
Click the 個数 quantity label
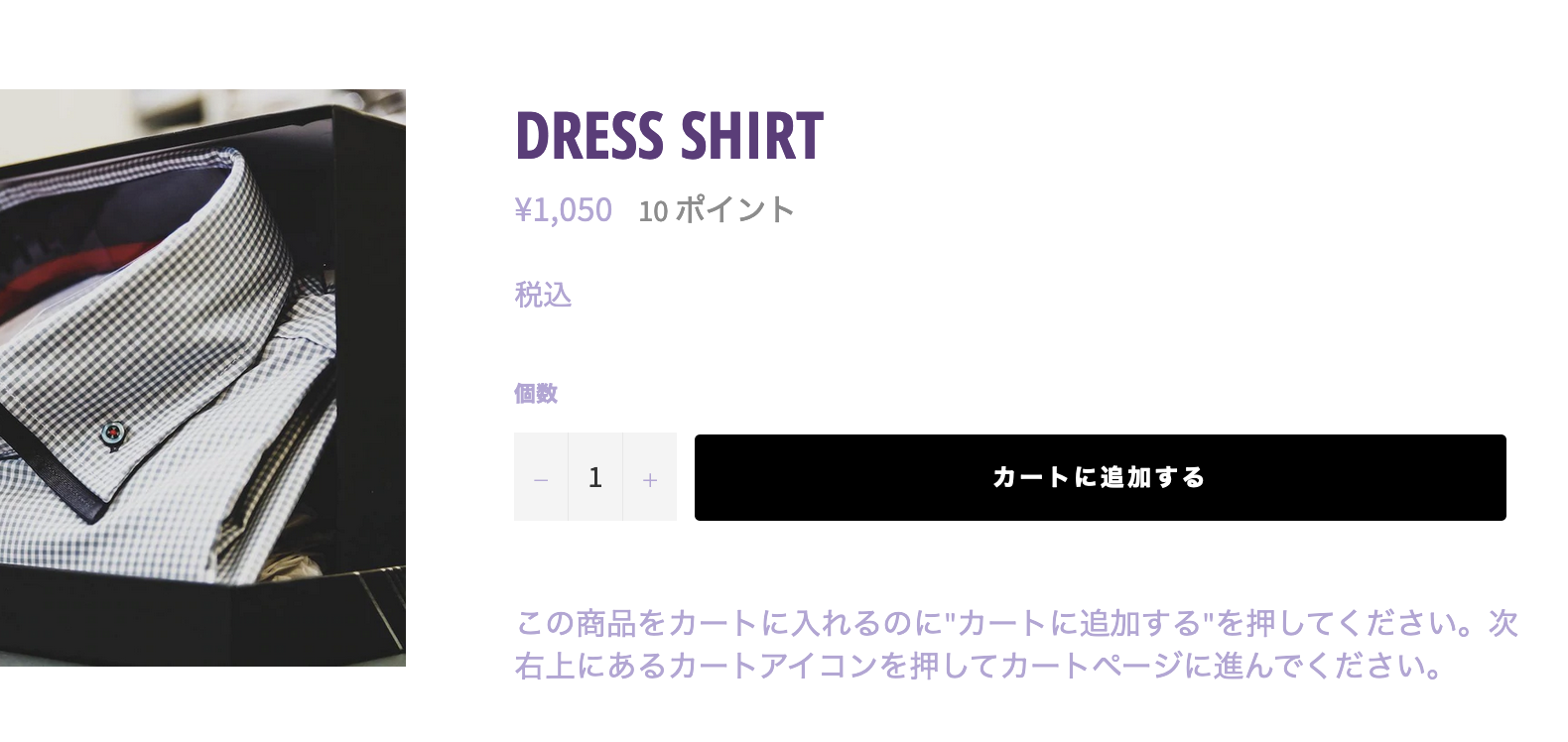(536, 394)
